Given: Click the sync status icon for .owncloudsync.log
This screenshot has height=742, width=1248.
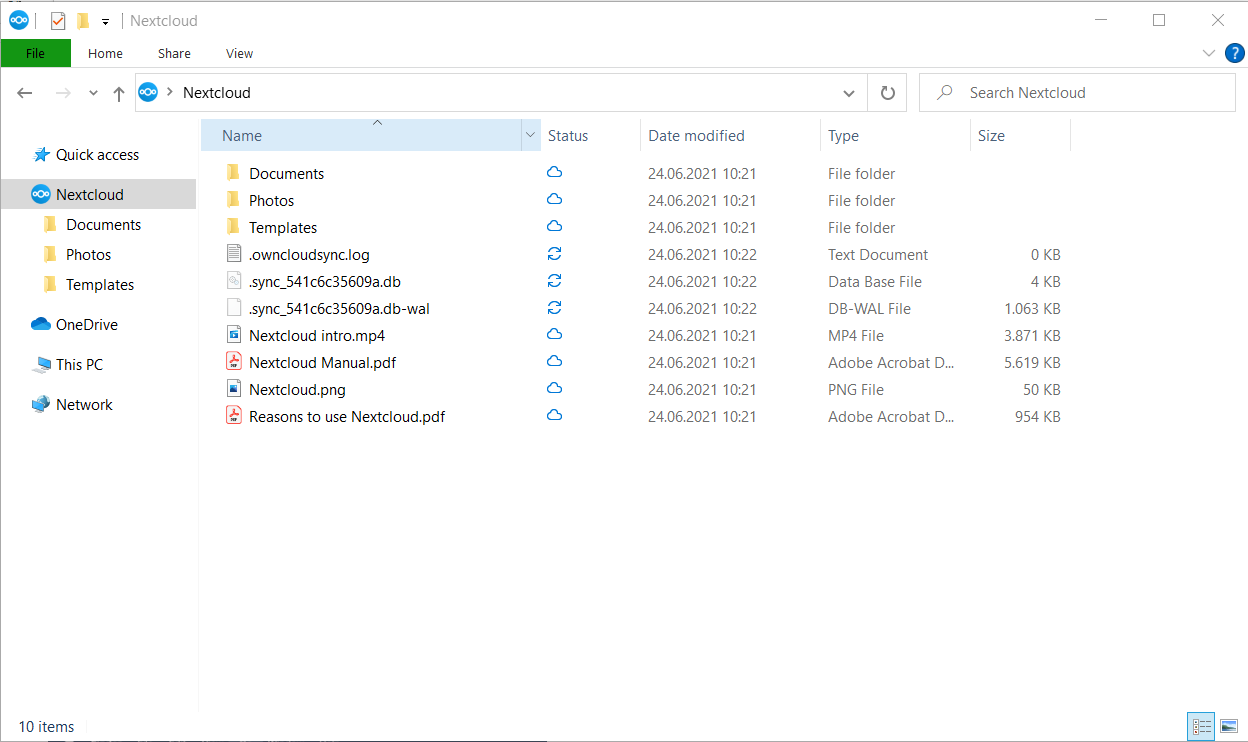Looking at the screenshot, I should point(554,254).
